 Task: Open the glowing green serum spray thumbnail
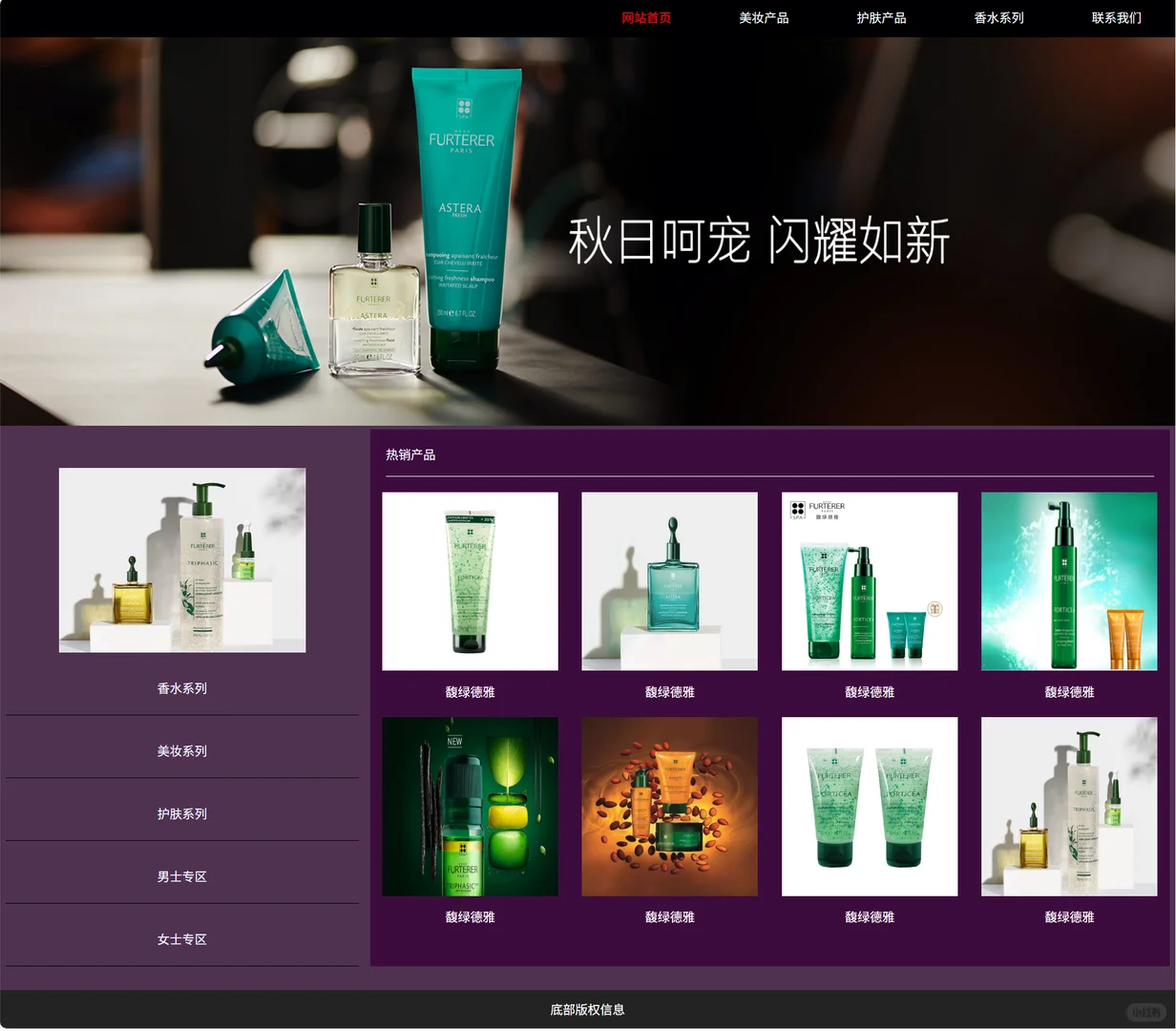tap(1068, 580)
